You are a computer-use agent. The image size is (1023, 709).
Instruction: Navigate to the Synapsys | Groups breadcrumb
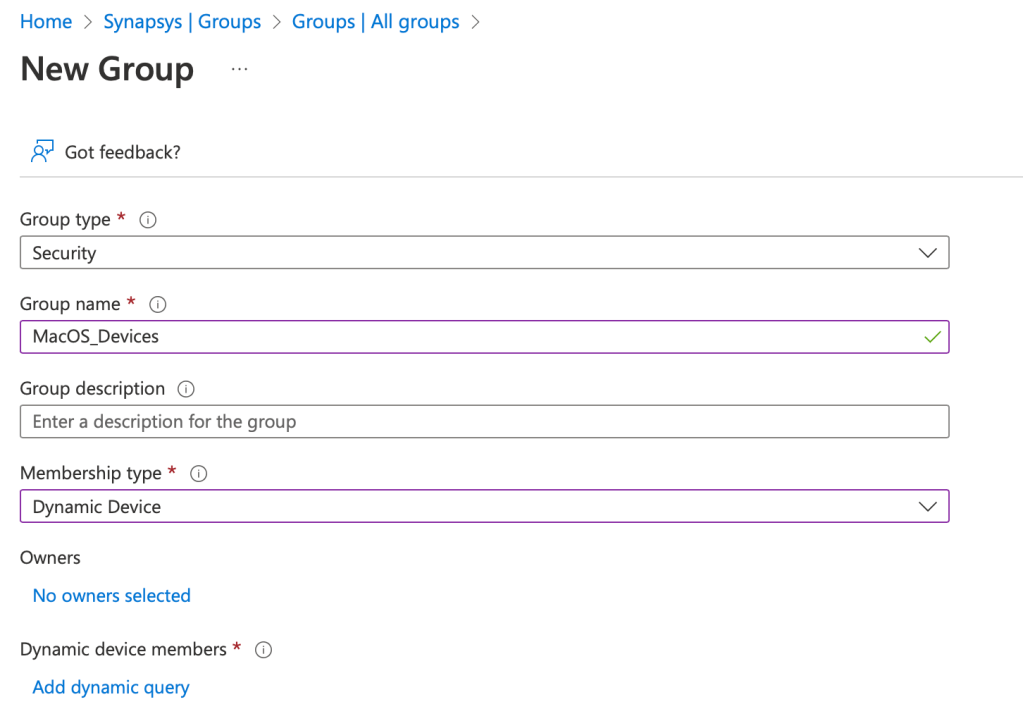pos(182,21)
